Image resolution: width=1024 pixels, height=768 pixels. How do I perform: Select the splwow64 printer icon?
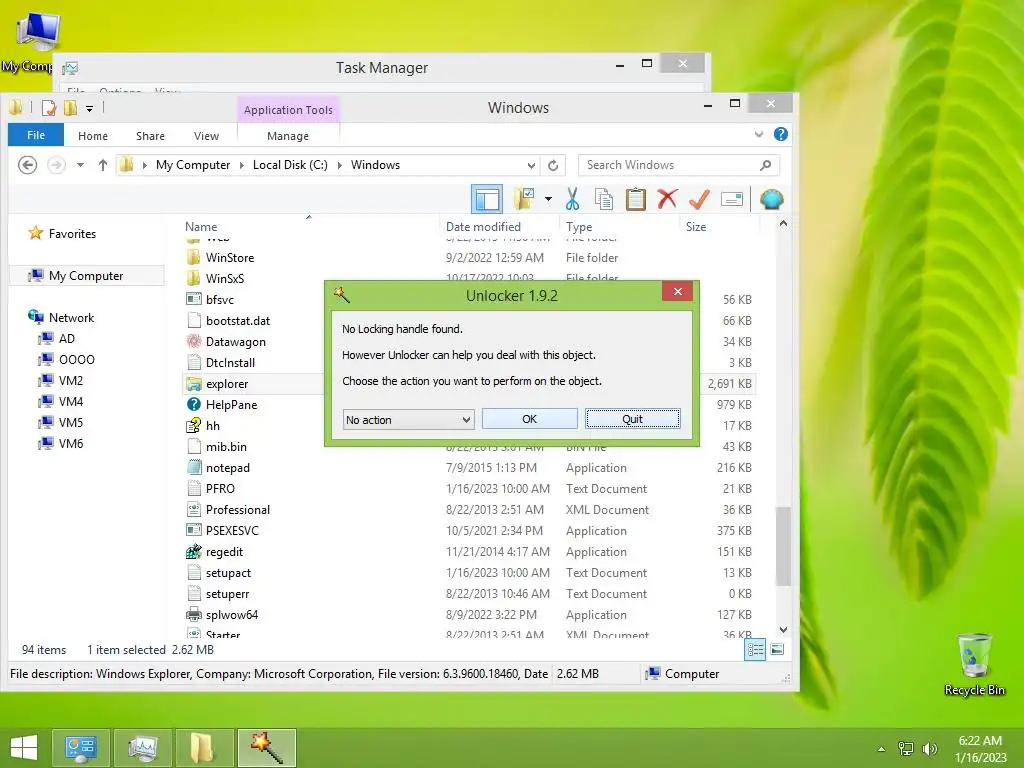(x=194, y=615)
